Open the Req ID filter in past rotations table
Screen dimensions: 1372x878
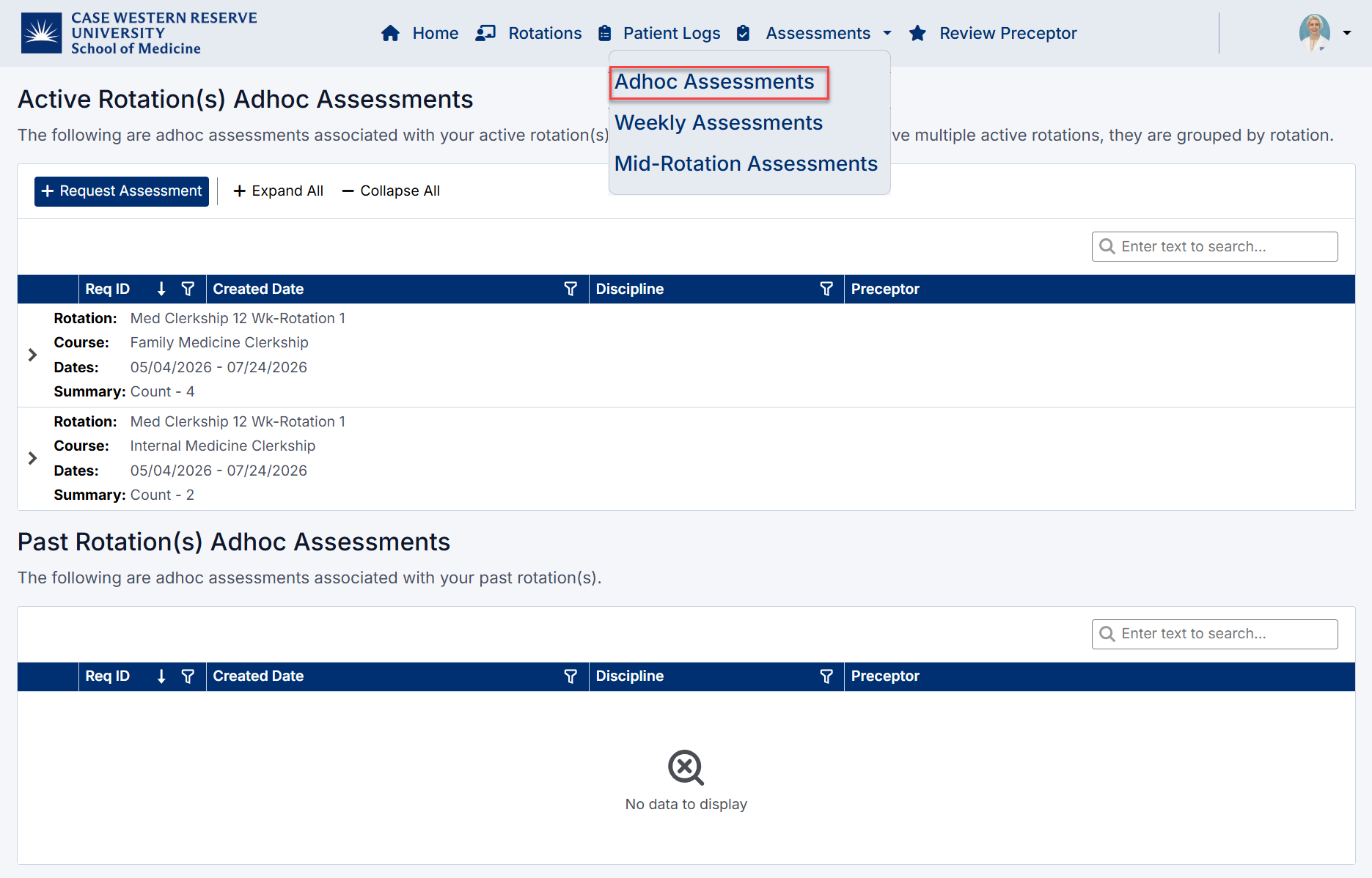[x=188, y=676]
